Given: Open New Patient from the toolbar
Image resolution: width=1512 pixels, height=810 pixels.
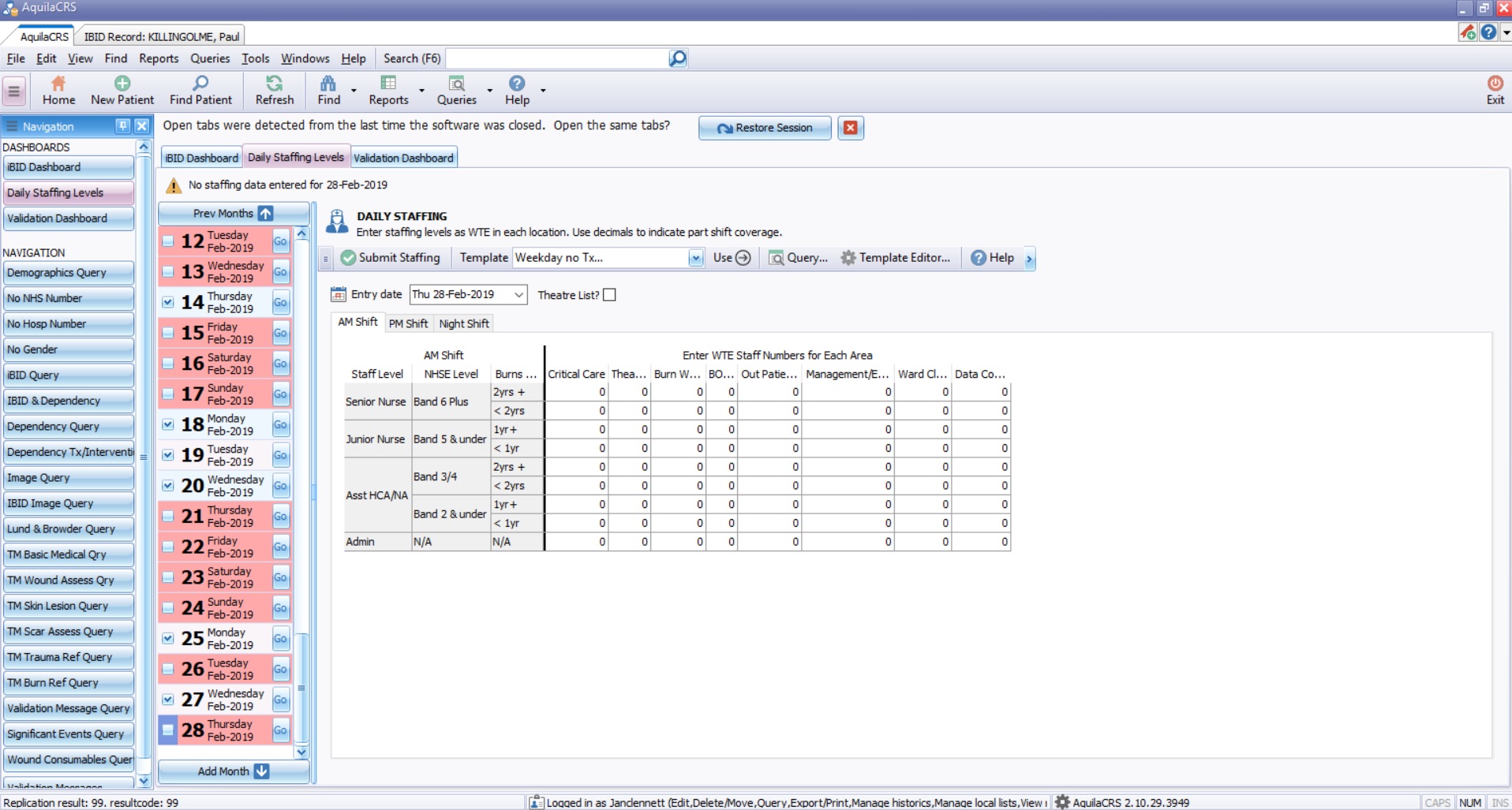Looking at the screenshot, I should pos(122,84).
